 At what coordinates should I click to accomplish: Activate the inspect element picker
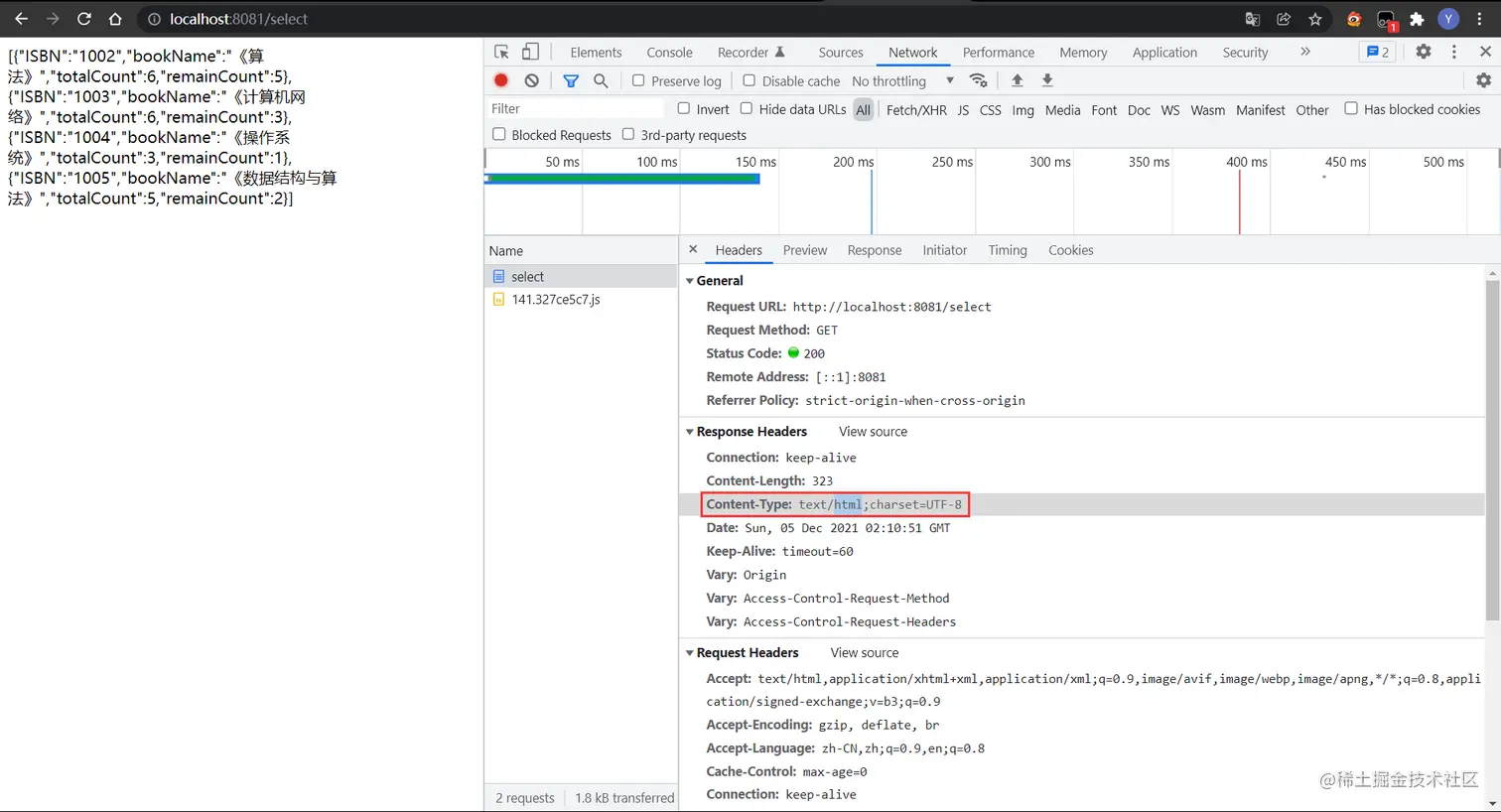(x=501, y=52)
